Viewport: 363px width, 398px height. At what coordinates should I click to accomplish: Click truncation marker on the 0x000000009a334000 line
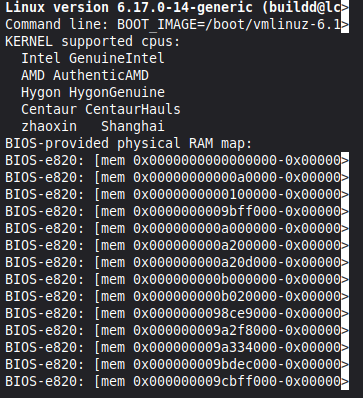pyautogui.click(x=345, y=348)
